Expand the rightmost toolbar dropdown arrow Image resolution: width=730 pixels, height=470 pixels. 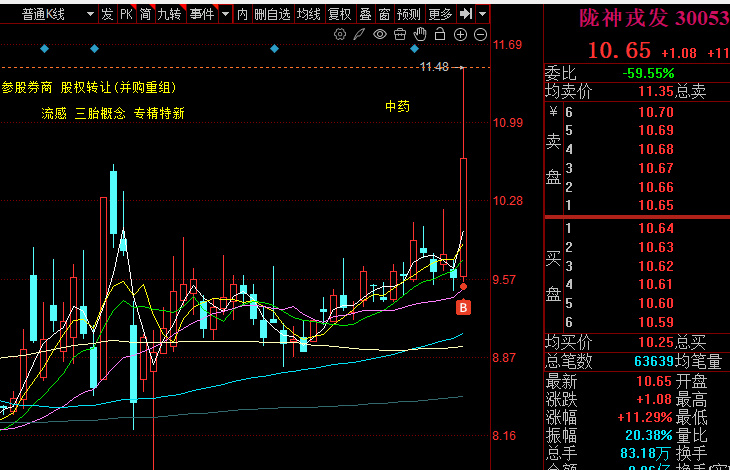point(483,14)
